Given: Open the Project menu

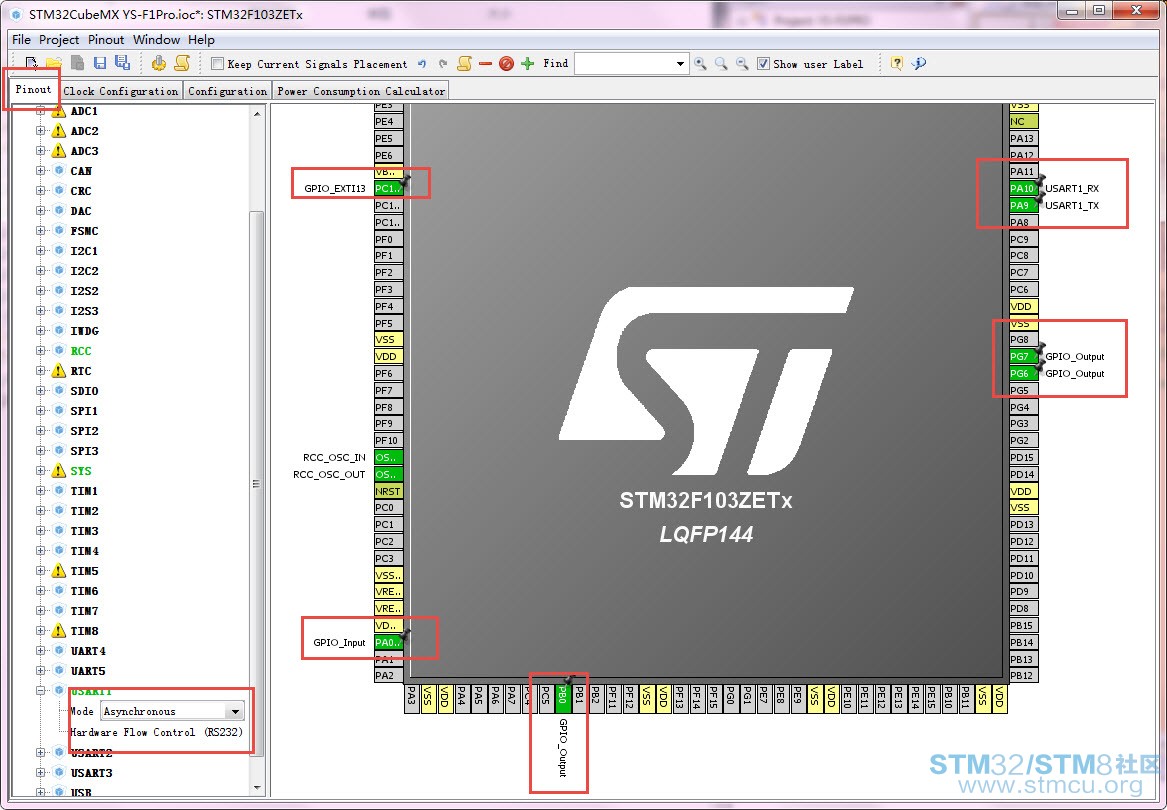Looking at the screenshot, I should click(x=59, y=39).
